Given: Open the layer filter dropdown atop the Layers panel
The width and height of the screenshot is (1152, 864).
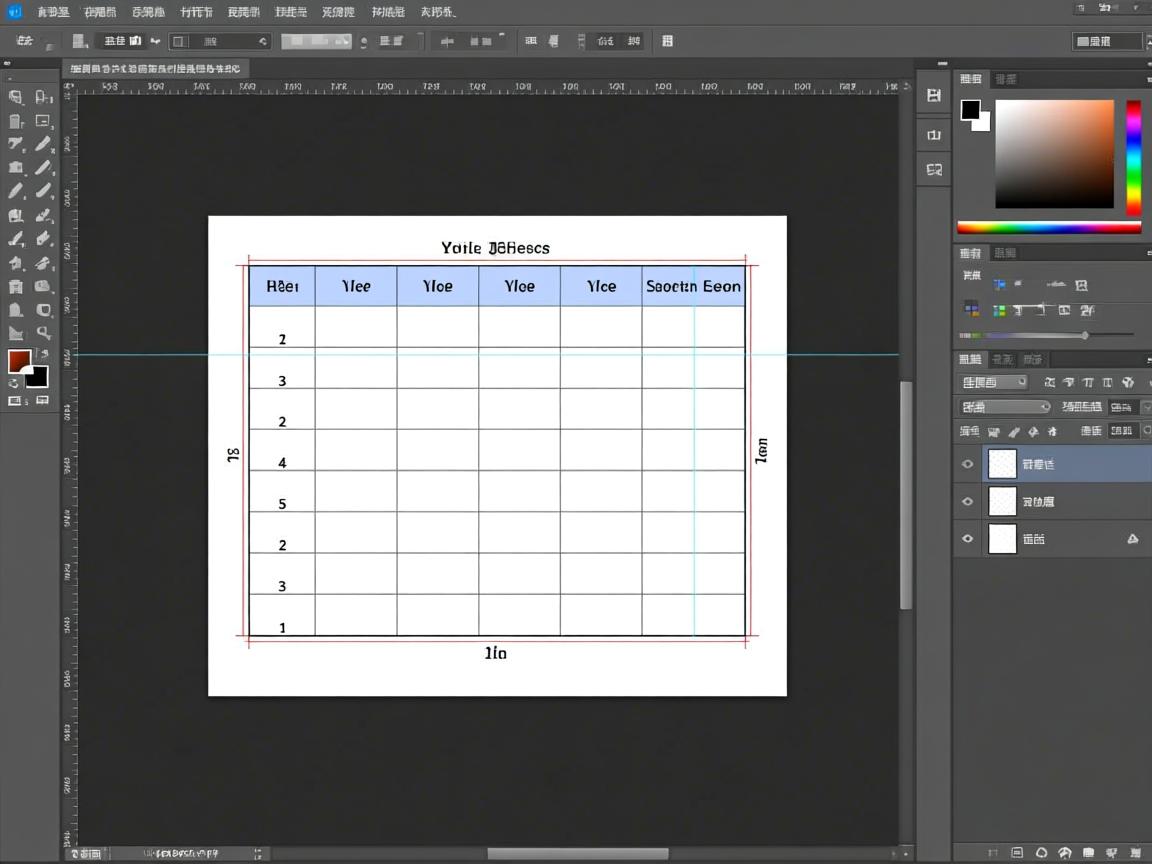Looking at the screenshot, I should pyautogui.click(x=993, y=382).
